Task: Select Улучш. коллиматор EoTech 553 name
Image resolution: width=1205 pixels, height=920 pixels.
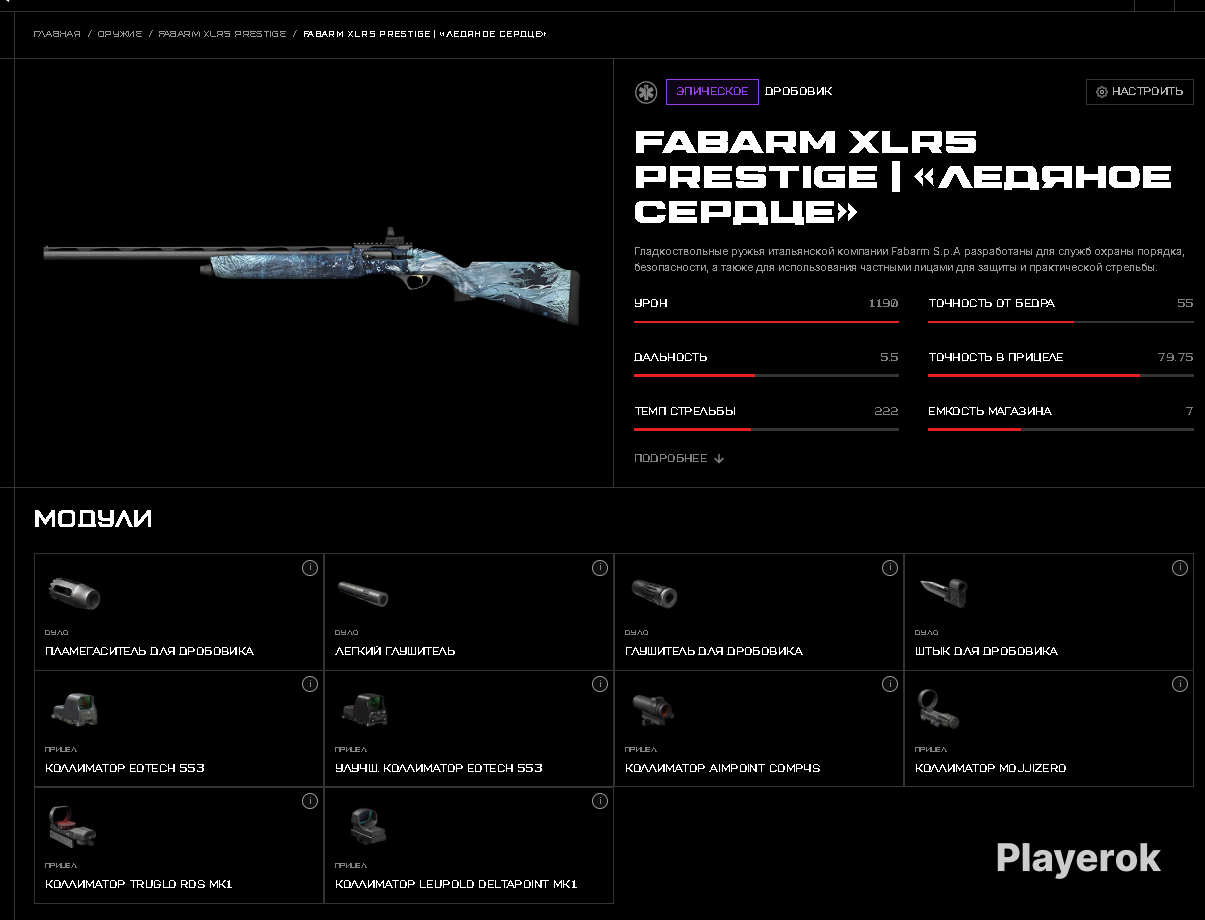Action: click(x=439, y=768)
